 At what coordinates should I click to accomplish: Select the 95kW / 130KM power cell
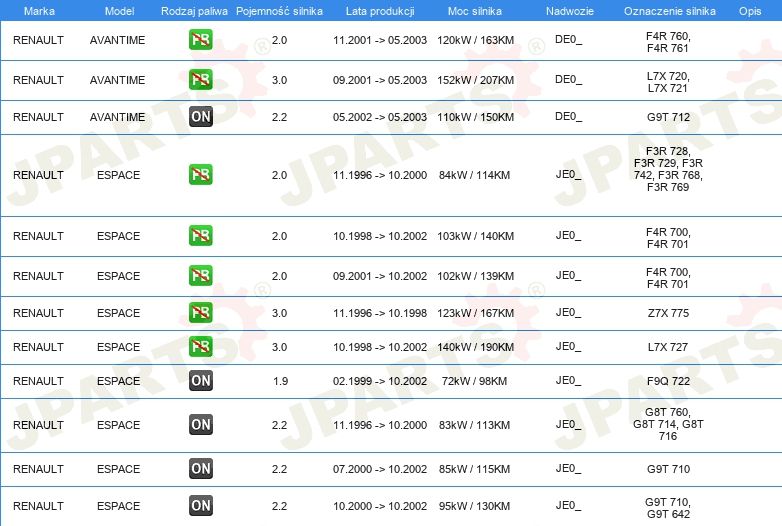point(474,506)
